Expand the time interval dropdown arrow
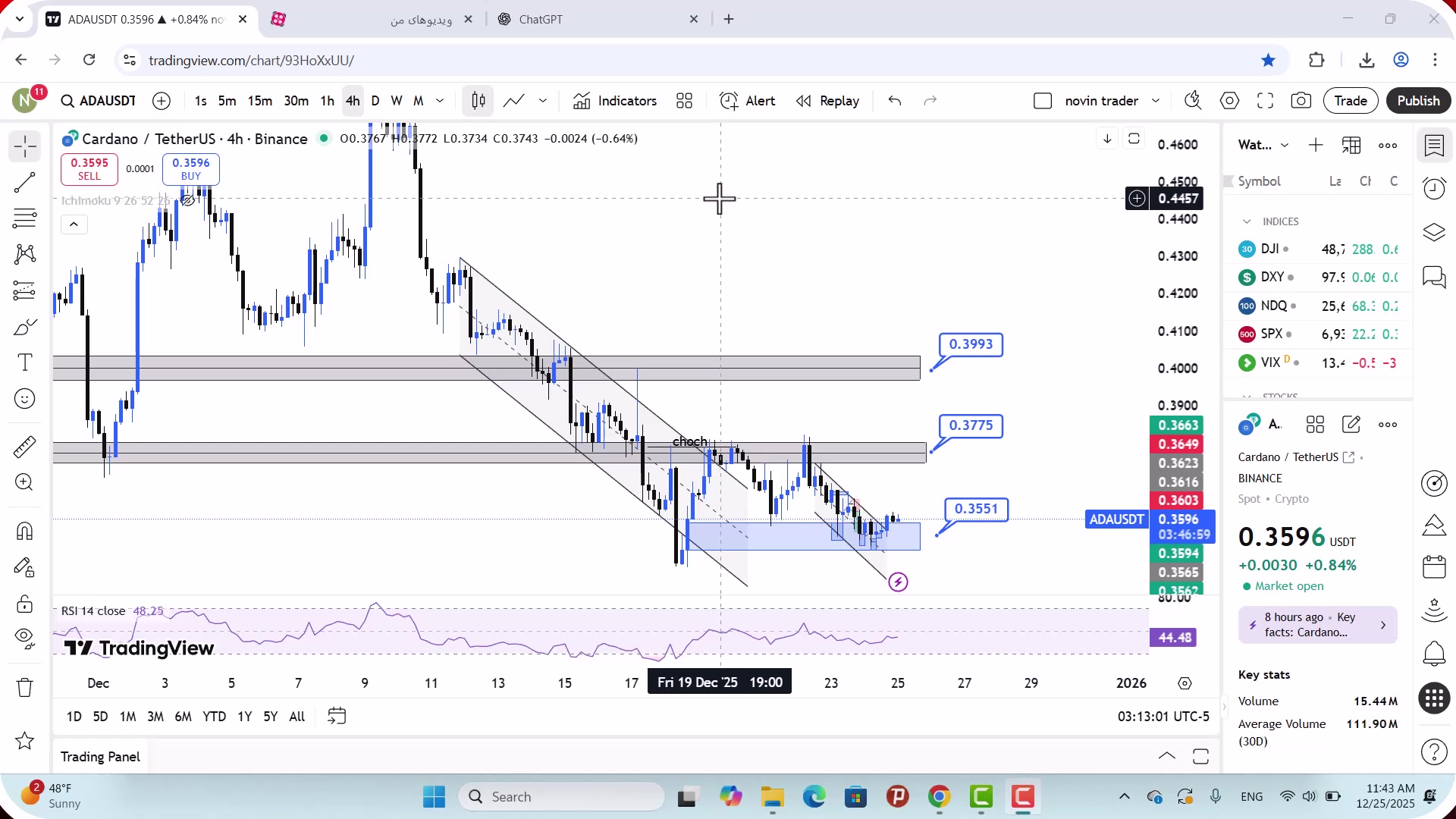The image size is (1456, 819). coord(440,101)
